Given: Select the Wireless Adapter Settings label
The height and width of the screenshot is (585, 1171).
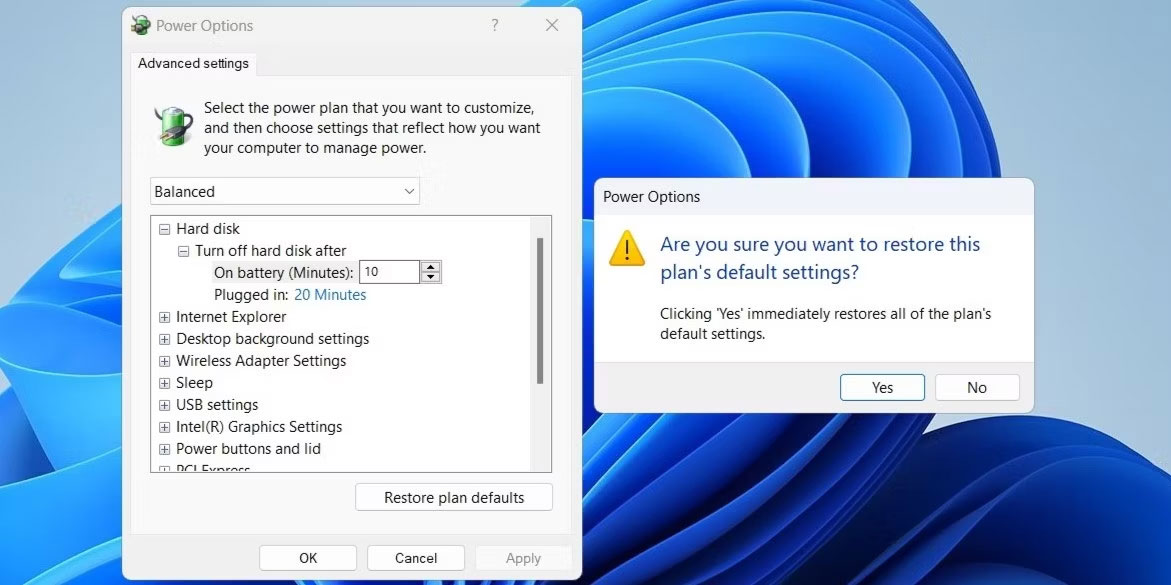Looking at the screenshot, I should tap(261, 361).
